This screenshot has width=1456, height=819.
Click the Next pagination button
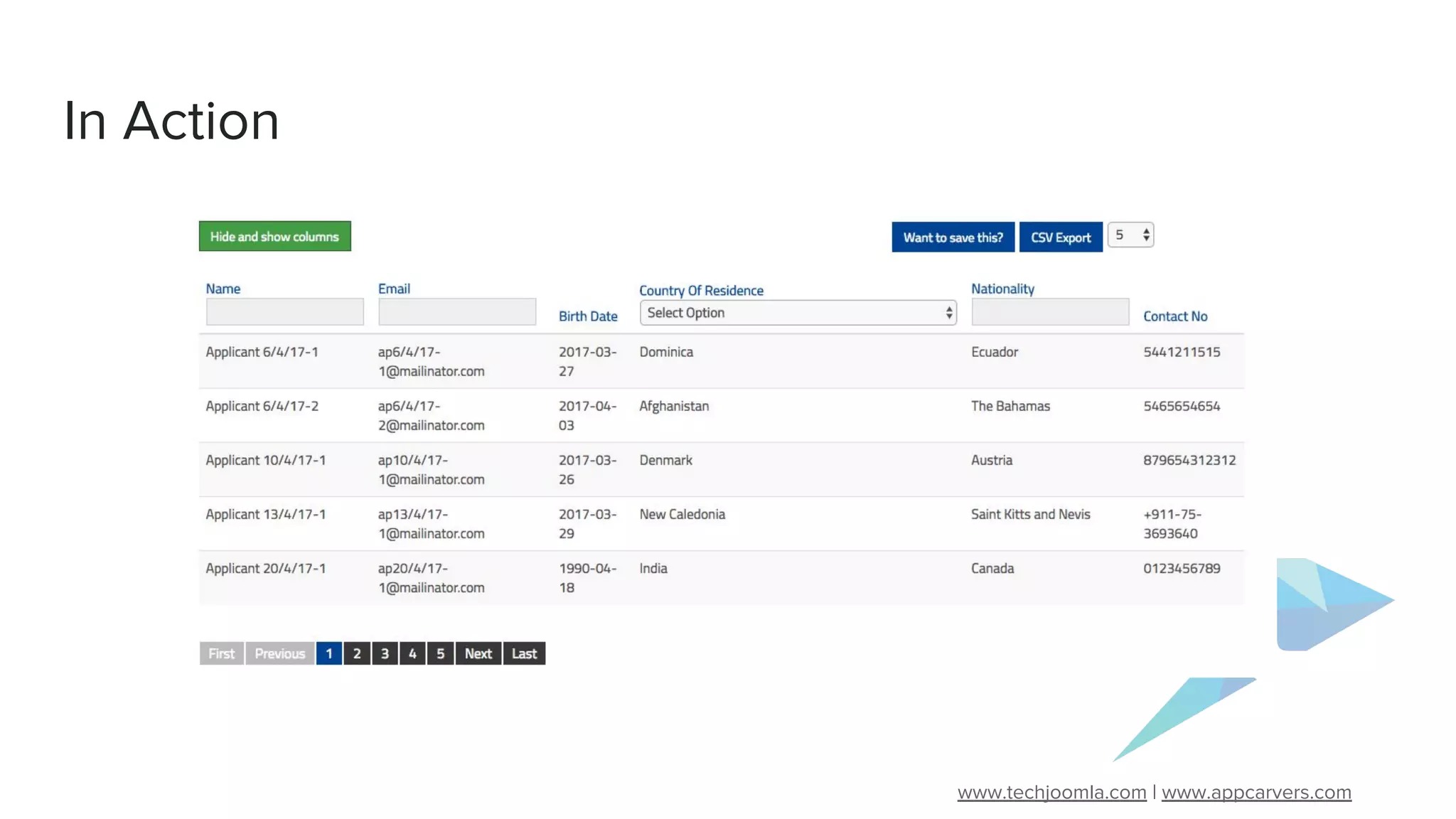click(478, 653)
